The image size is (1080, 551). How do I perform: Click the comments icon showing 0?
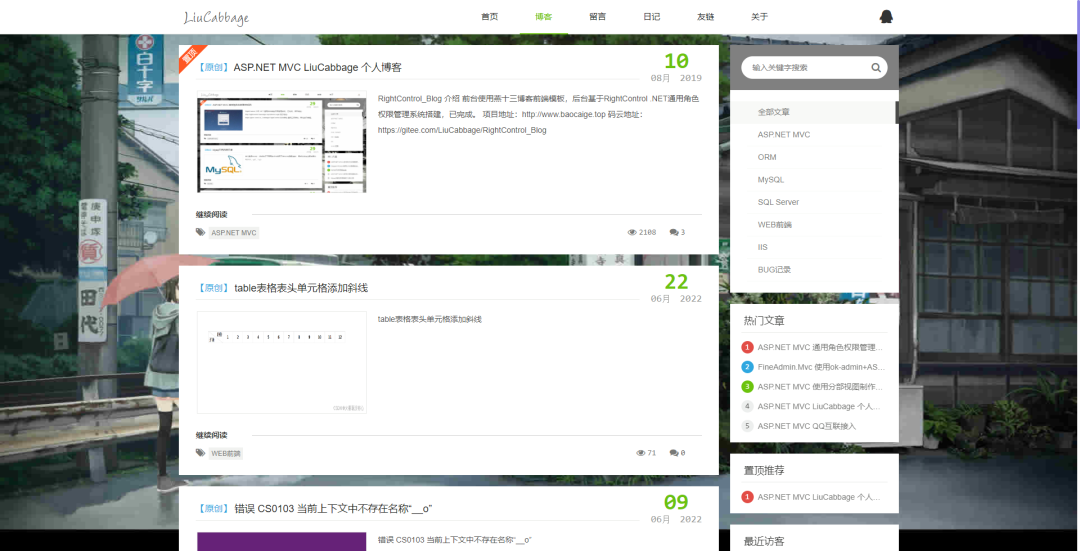(x=674, y=453)
